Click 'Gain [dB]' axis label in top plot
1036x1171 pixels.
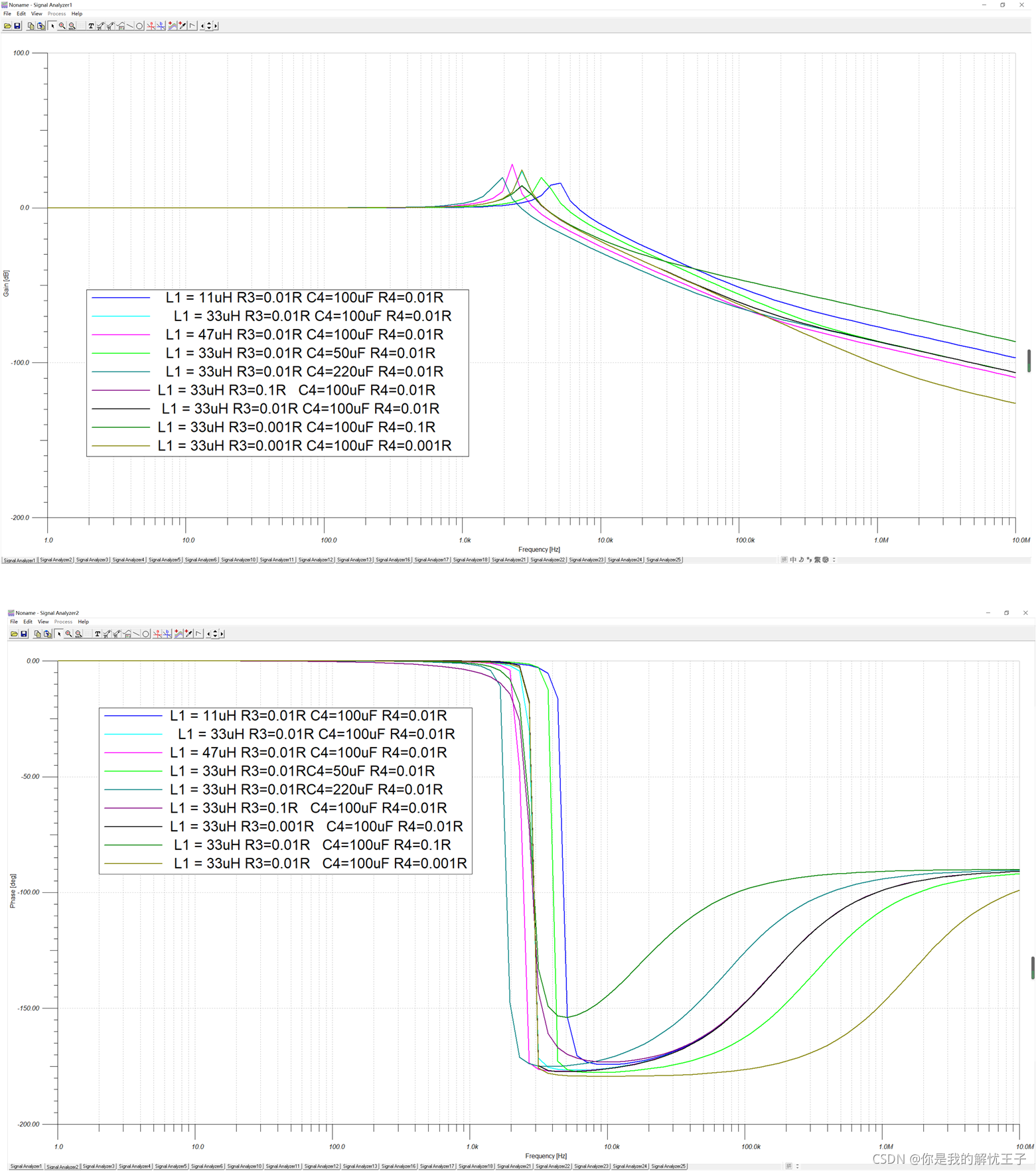point(6,283)
